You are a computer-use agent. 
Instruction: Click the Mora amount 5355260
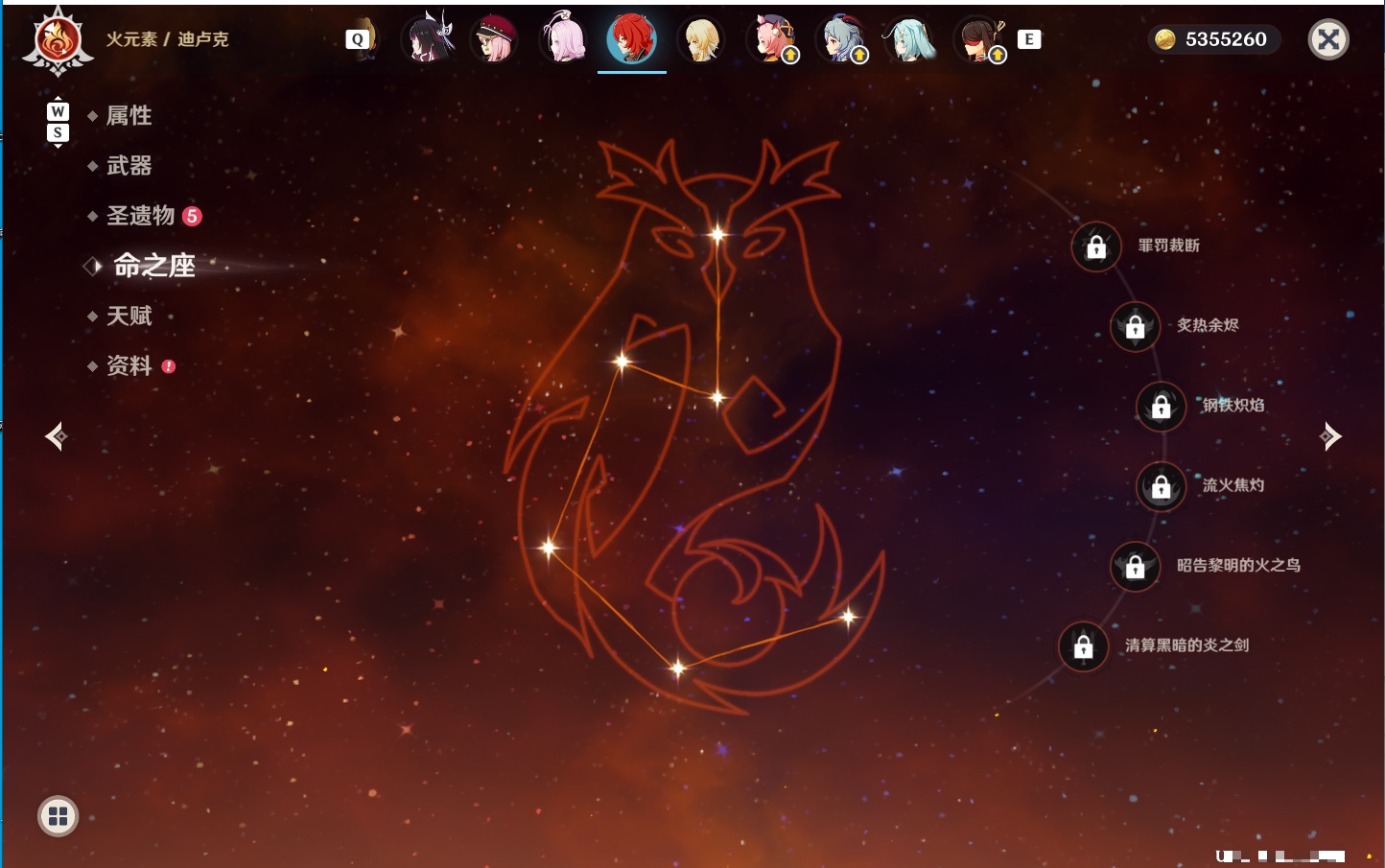(1226, 39)
